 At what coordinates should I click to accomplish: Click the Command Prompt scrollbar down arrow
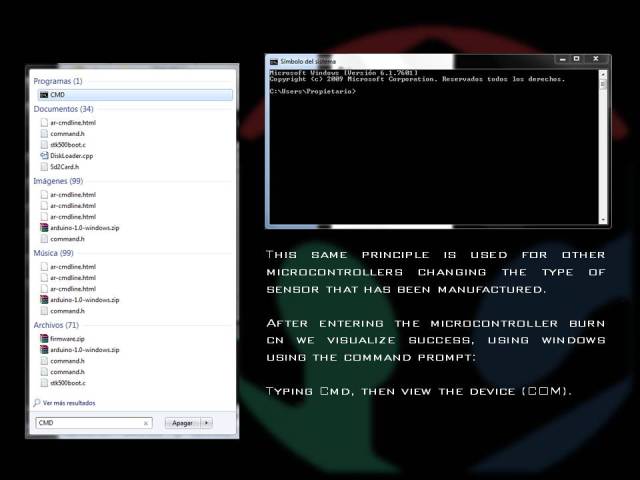tap(603, 220)
